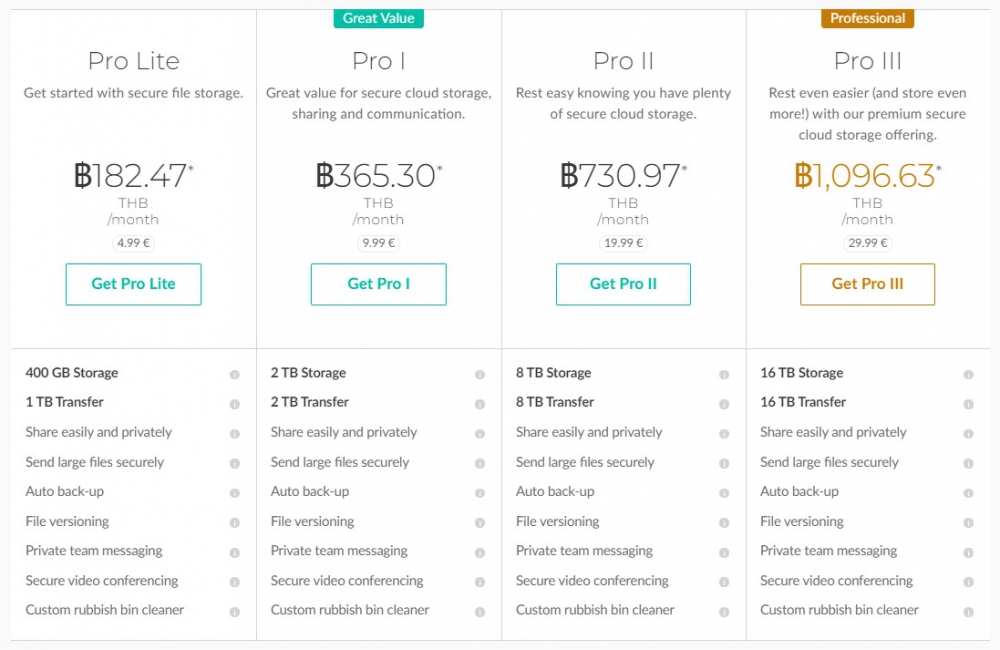Click Pro III Custom rubbish bin cleaner info icon
The image size is (1000, 650).
click(968, 612)
